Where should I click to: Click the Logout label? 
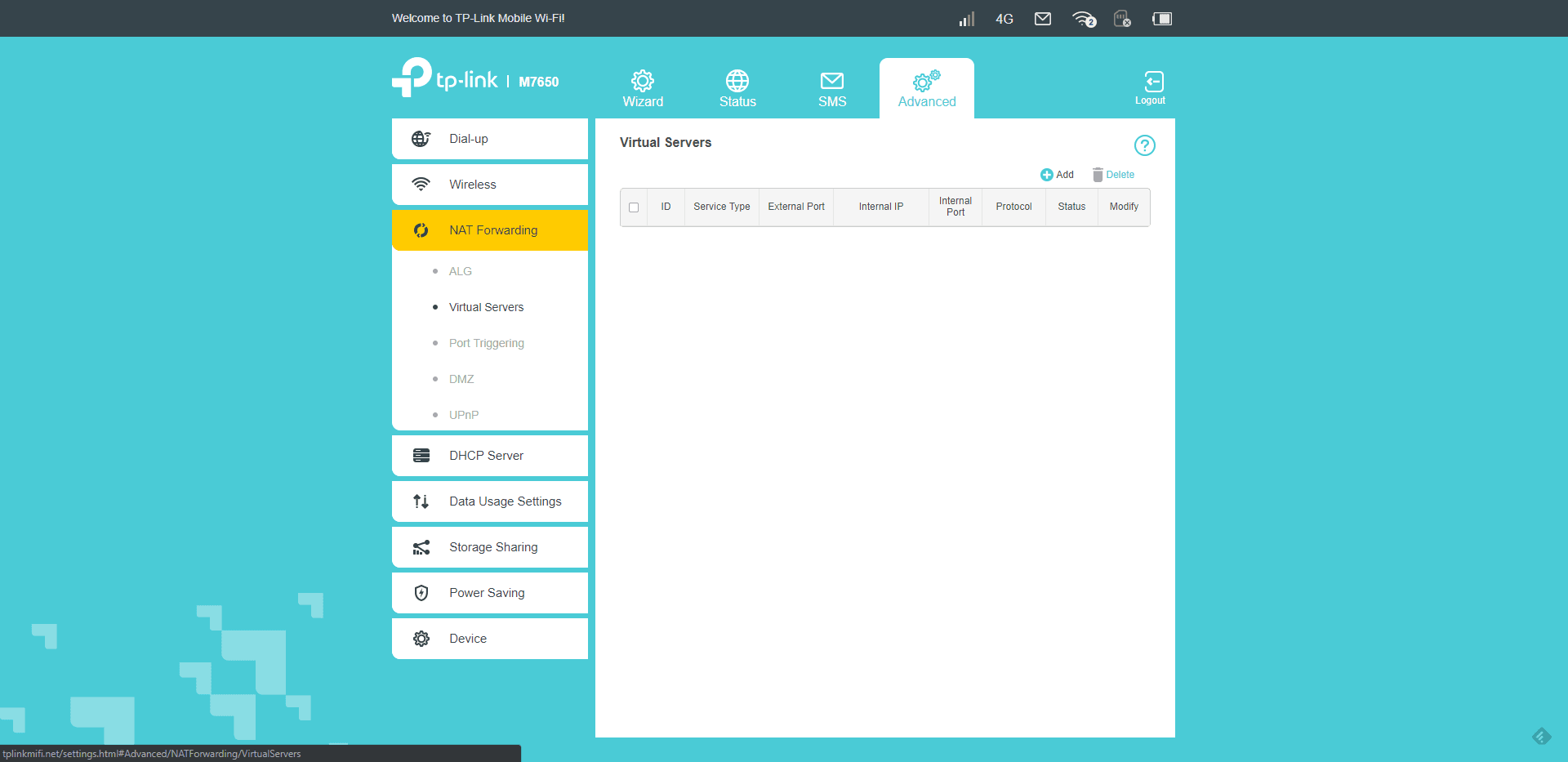pyautogui.click(x=1150, y=100)
